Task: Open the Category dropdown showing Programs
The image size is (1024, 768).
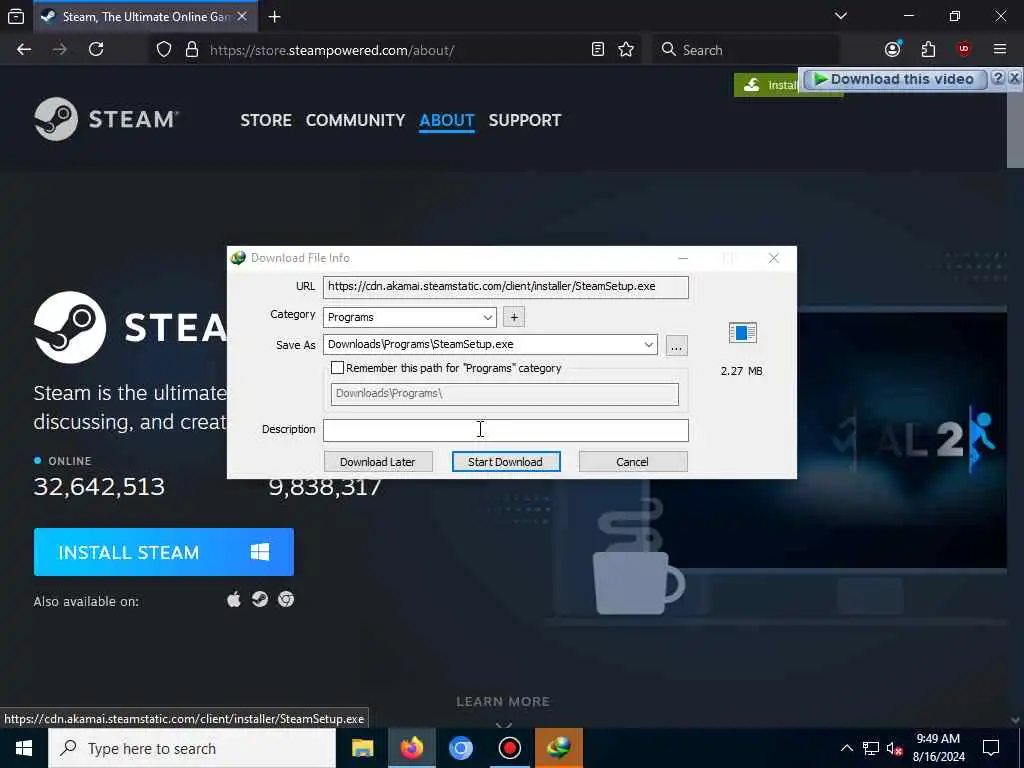Action: 409,317
